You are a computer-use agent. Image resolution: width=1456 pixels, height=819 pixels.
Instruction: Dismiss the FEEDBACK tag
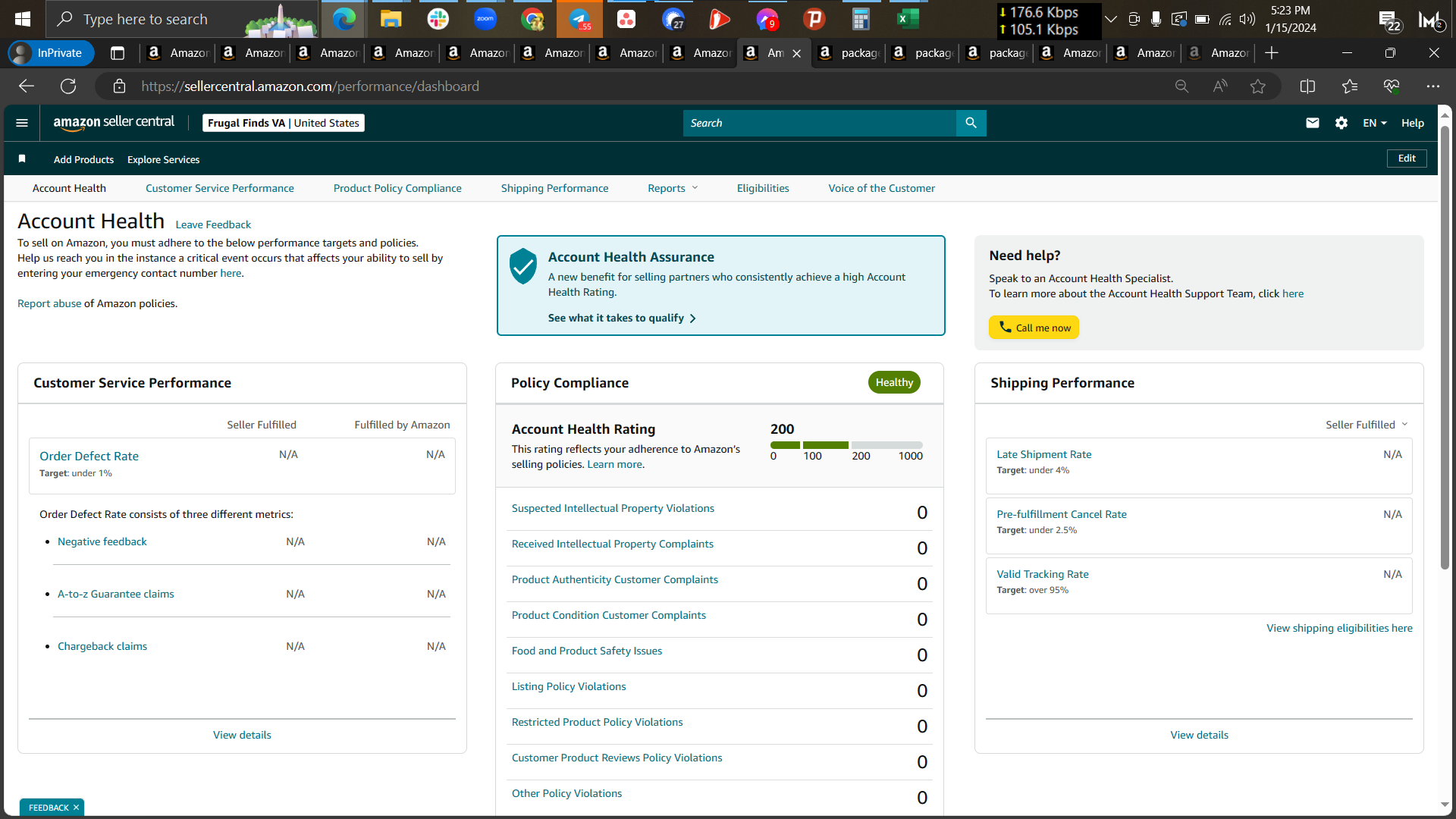pyautogui.click(x=76, y=808)
